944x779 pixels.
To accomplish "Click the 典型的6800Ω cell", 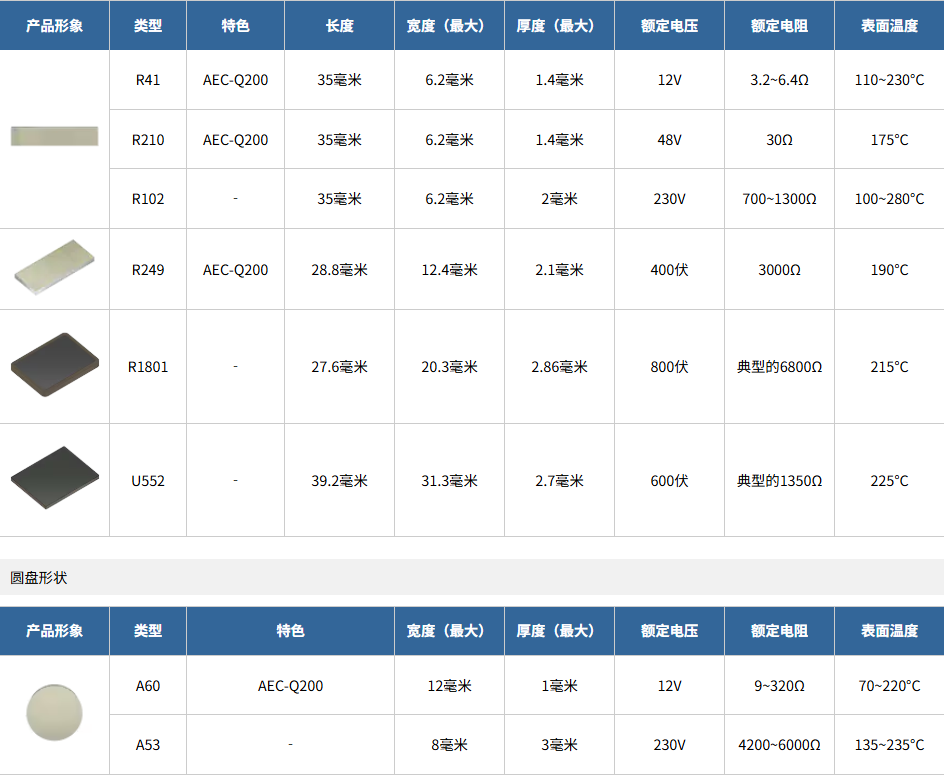I will [x=780, y=367].
